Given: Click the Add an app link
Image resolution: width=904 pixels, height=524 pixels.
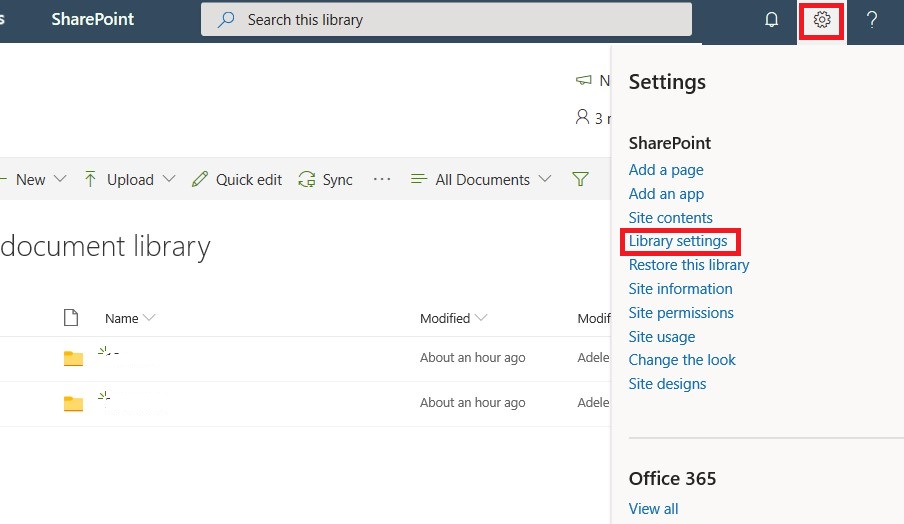Looking at the screenshot, I should (x=666, y=194).
